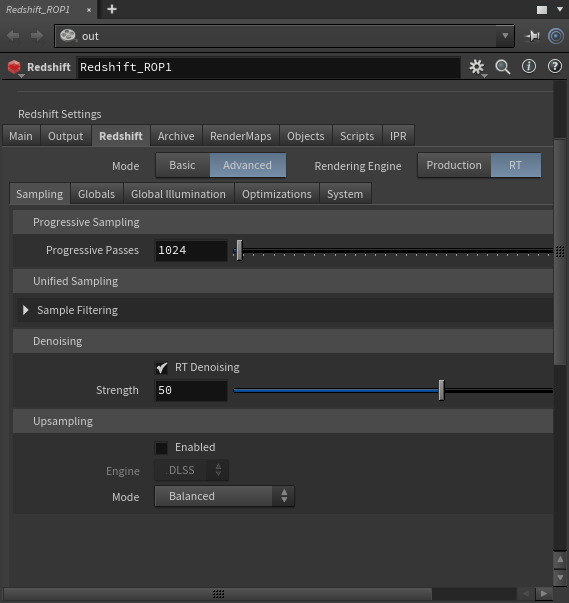
Task: Click the blue follow-selection circle icon
Action: (556, 36)
